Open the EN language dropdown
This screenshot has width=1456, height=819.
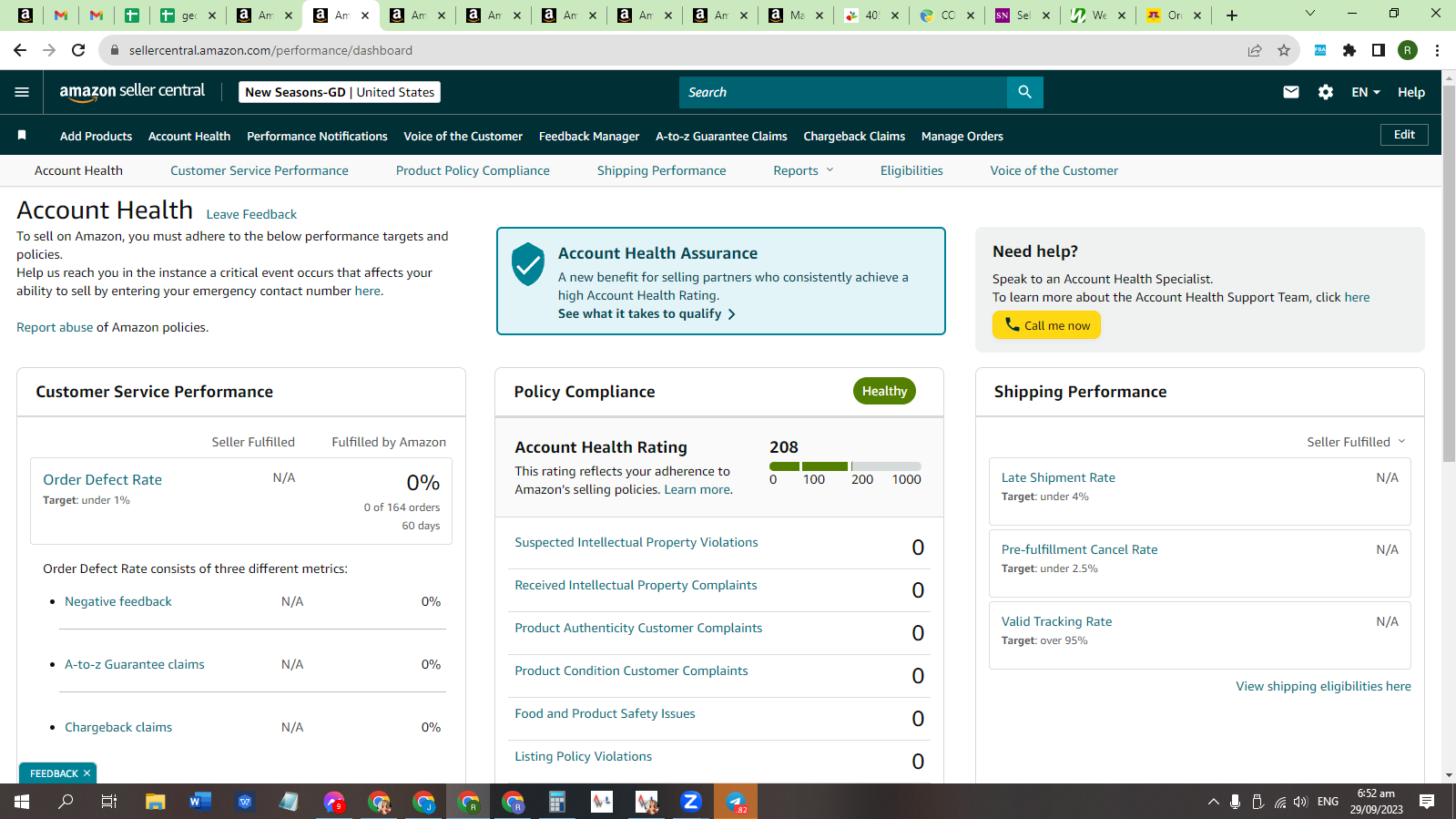1365,92
